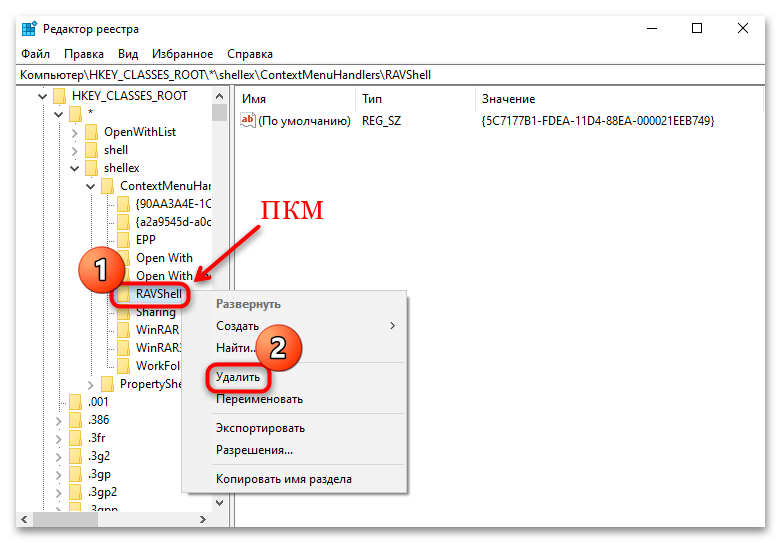The width and height of the screenshot is (781, 543).
Task: Choose Удалить in the context menu
Action: point(238,377)
